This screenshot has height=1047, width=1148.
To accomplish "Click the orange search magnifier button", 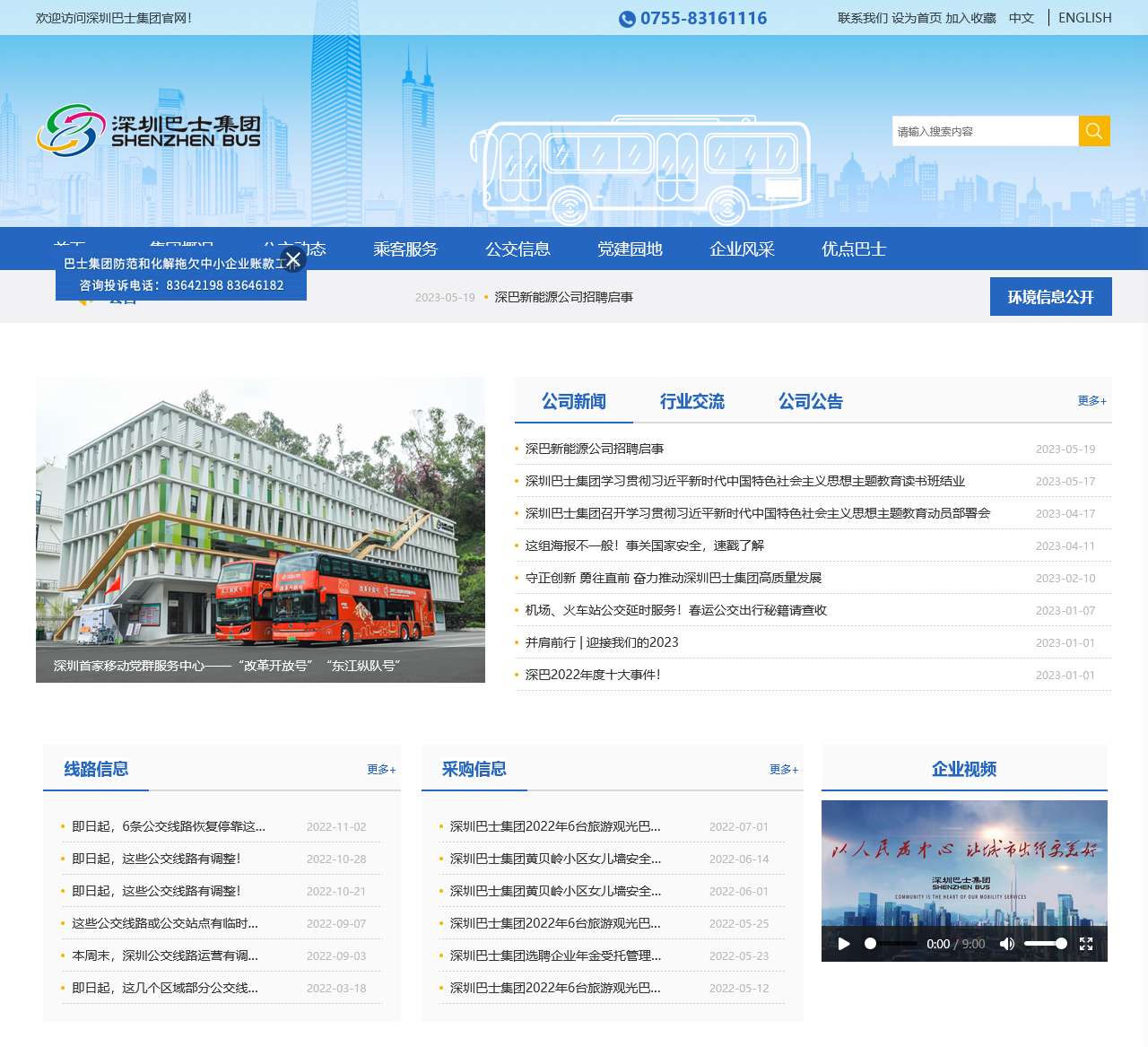I will pyautogui.click(x=1094, y=131).
